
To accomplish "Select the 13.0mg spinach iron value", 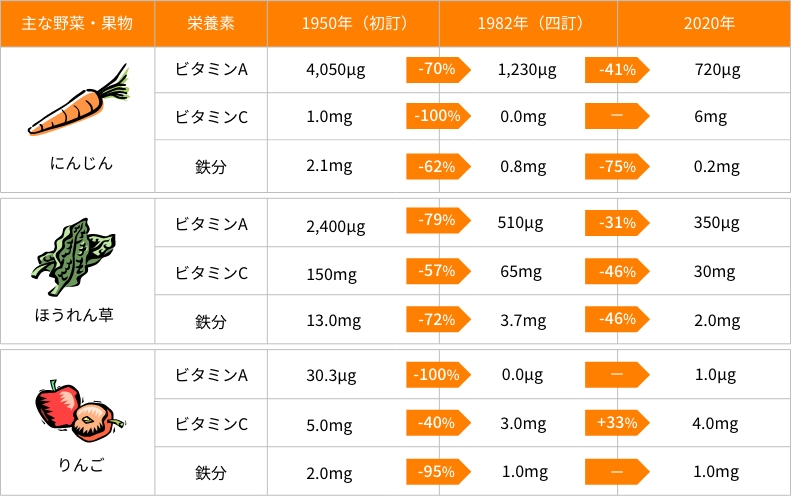I will tap(333, 321).
